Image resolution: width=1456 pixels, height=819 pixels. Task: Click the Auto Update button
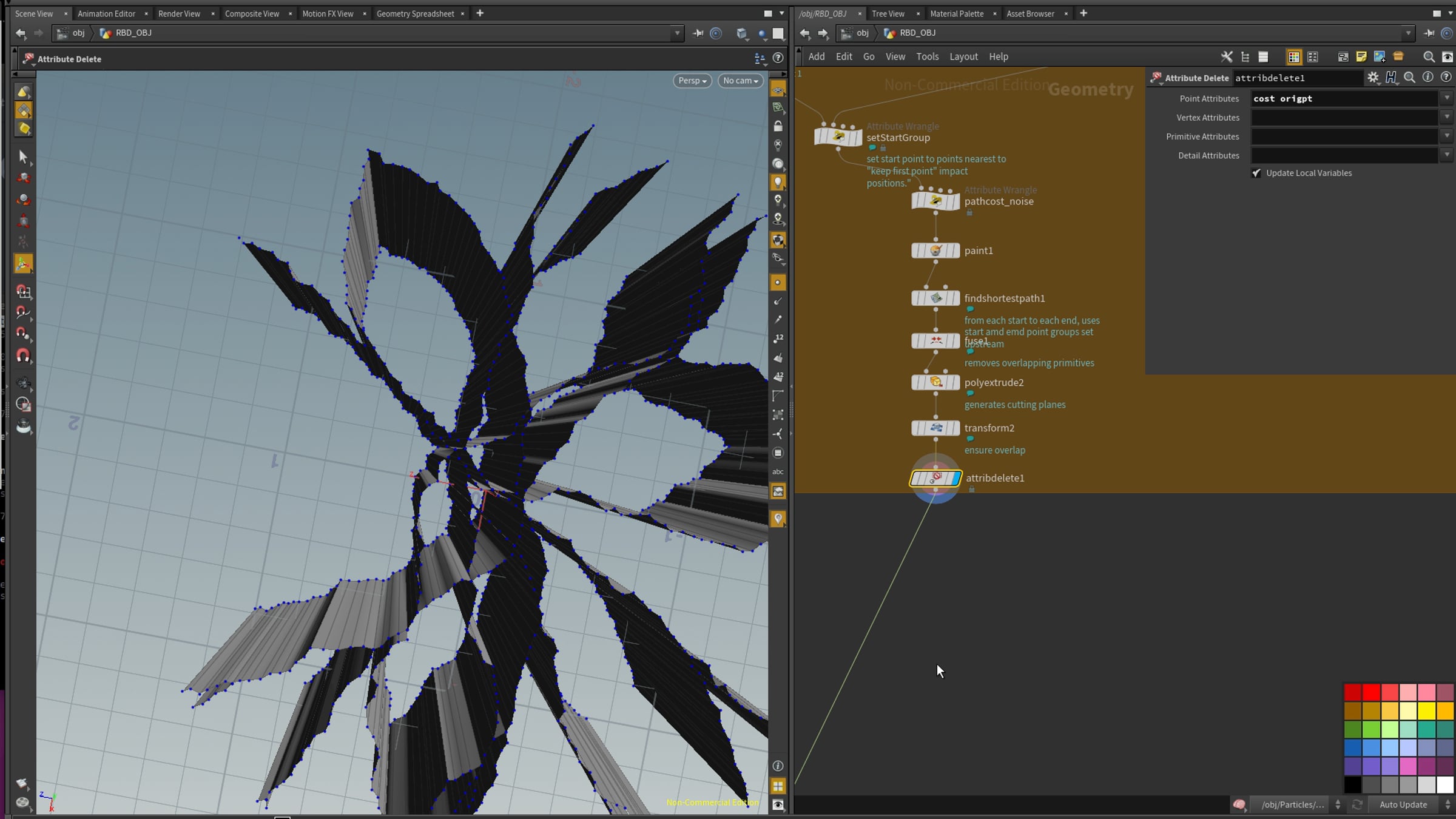click(x=1403, y=804)
